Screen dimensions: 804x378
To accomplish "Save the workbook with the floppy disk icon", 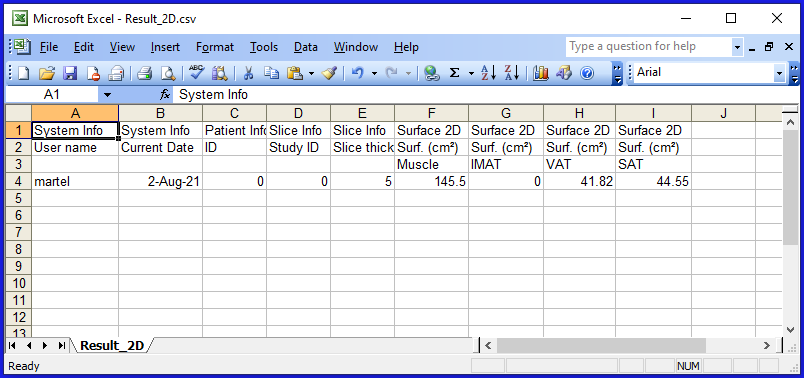I will (70, 74).
